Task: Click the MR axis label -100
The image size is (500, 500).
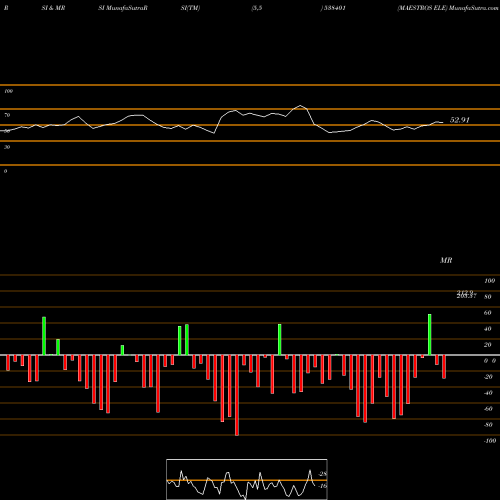Action: point(489,441)
